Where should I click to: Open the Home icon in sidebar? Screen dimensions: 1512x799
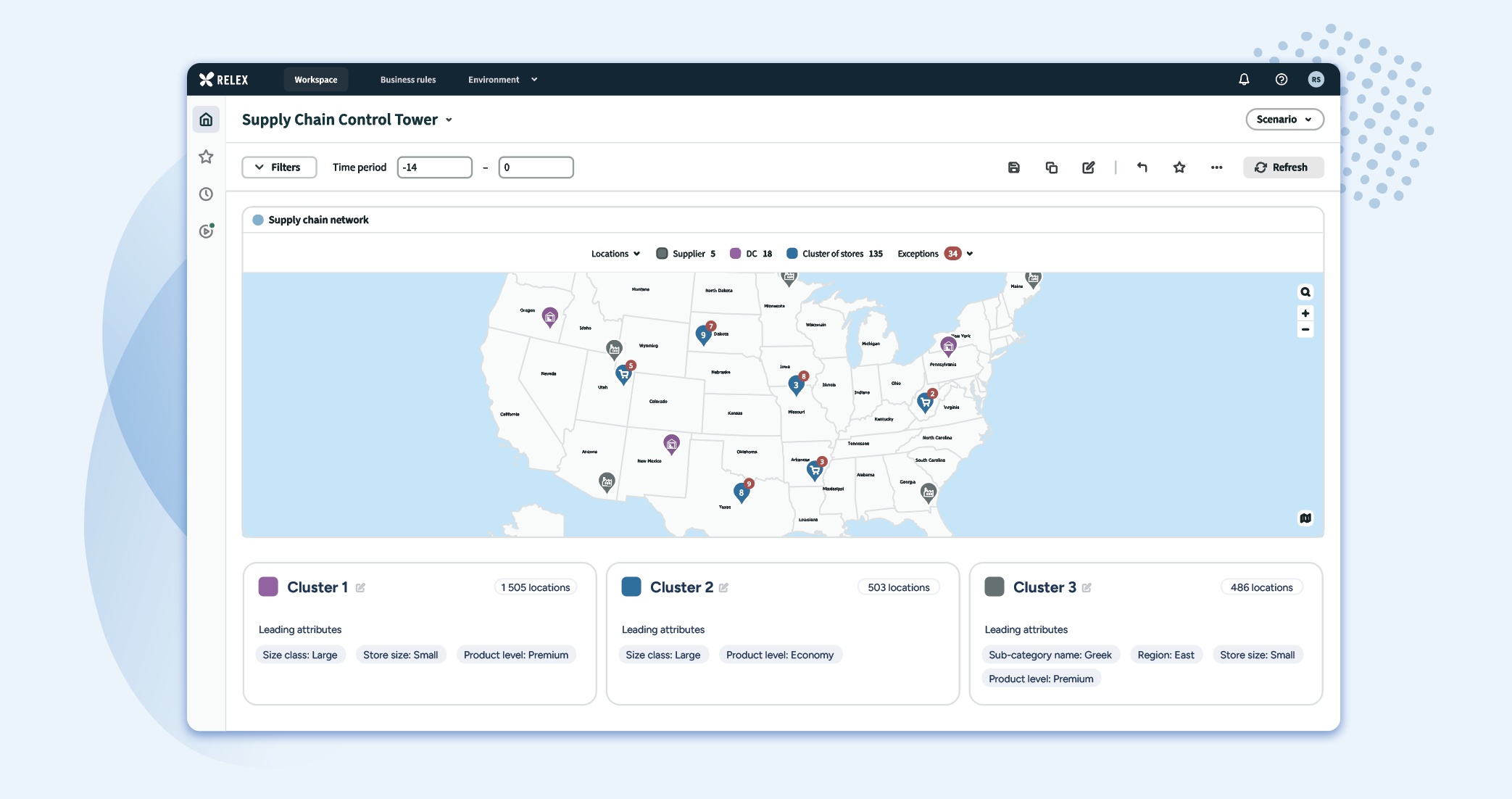206,119
